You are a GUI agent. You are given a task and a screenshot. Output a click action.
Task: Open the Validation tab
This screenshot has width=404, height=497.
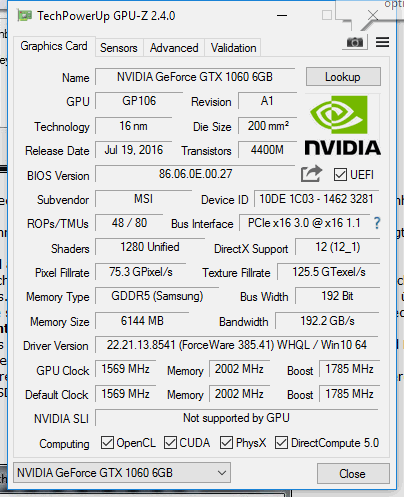click(x=233, y=48)
